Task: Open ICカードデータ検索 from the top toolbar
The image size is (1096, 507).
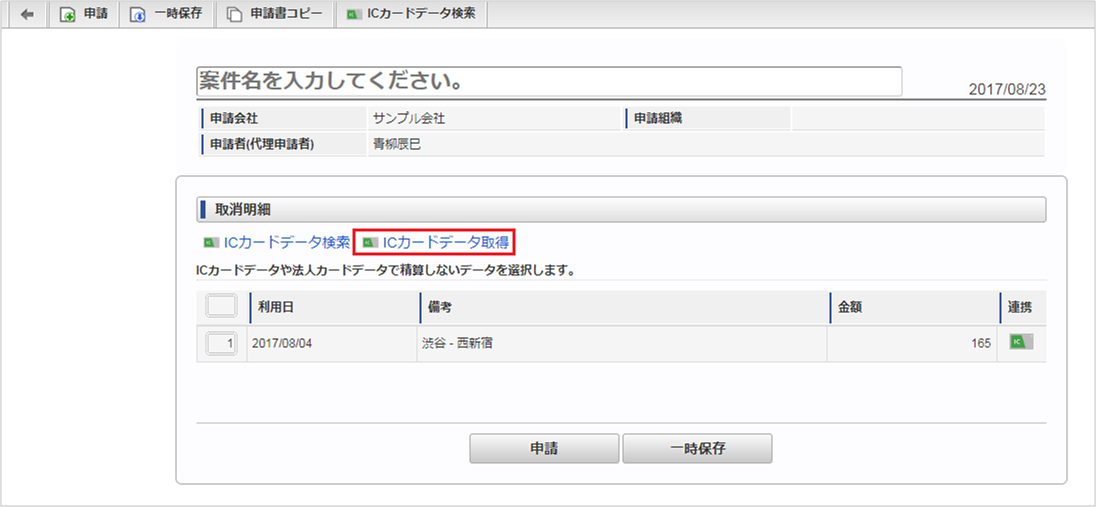Action: coord(411,14)
